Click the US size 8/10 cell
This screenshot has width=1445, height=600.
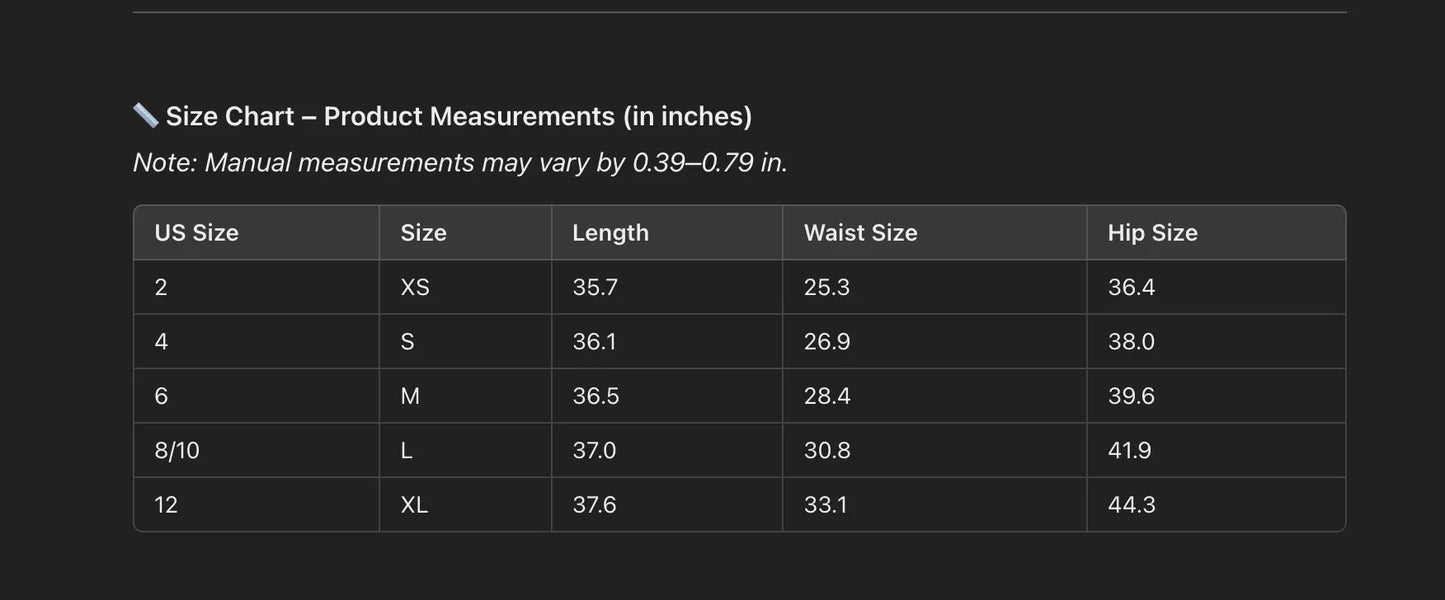pos(177,451)
